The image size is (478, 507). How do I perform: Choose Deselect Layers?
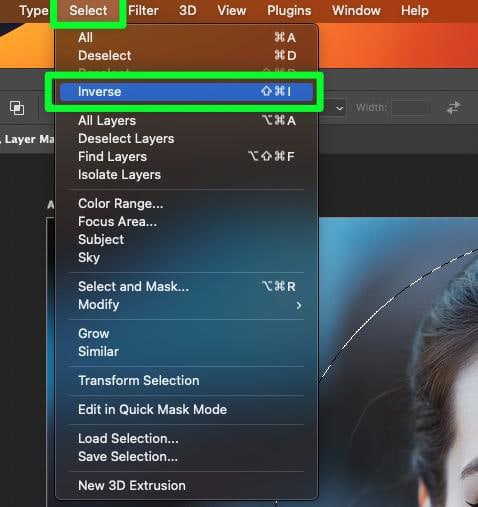(187, 138)
